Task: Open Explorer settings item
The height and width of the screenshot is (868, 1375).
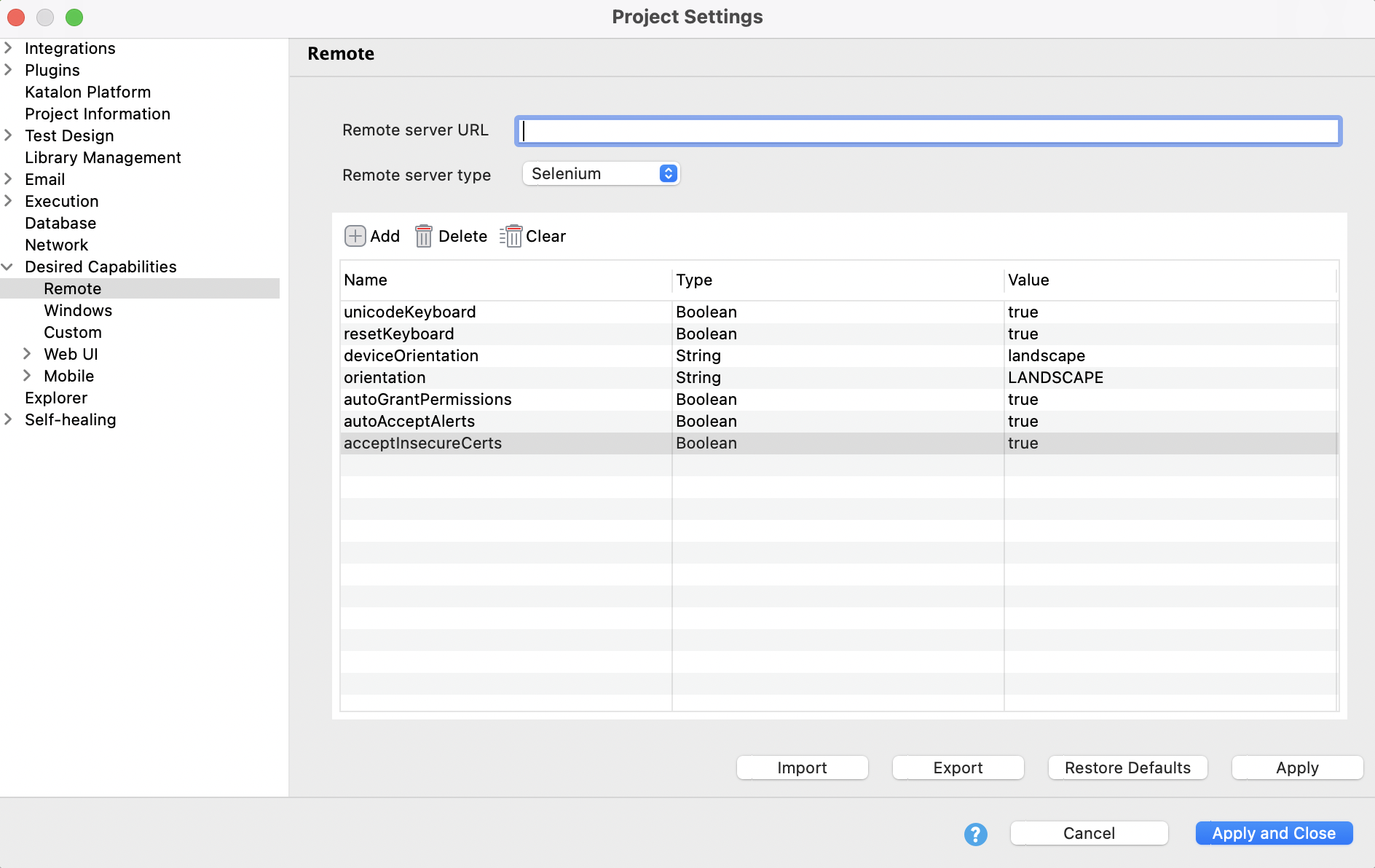Action: pos(56,398)
